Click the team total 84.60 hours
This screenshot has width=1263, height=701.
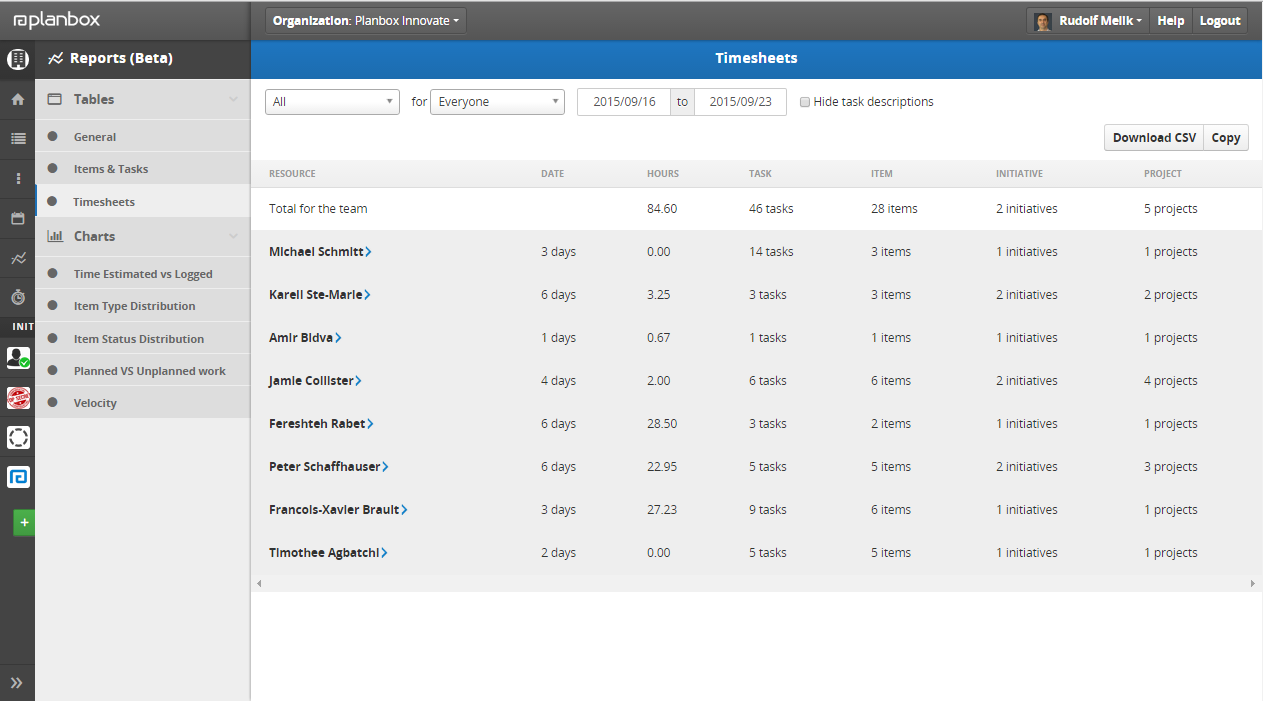point(662,209)
